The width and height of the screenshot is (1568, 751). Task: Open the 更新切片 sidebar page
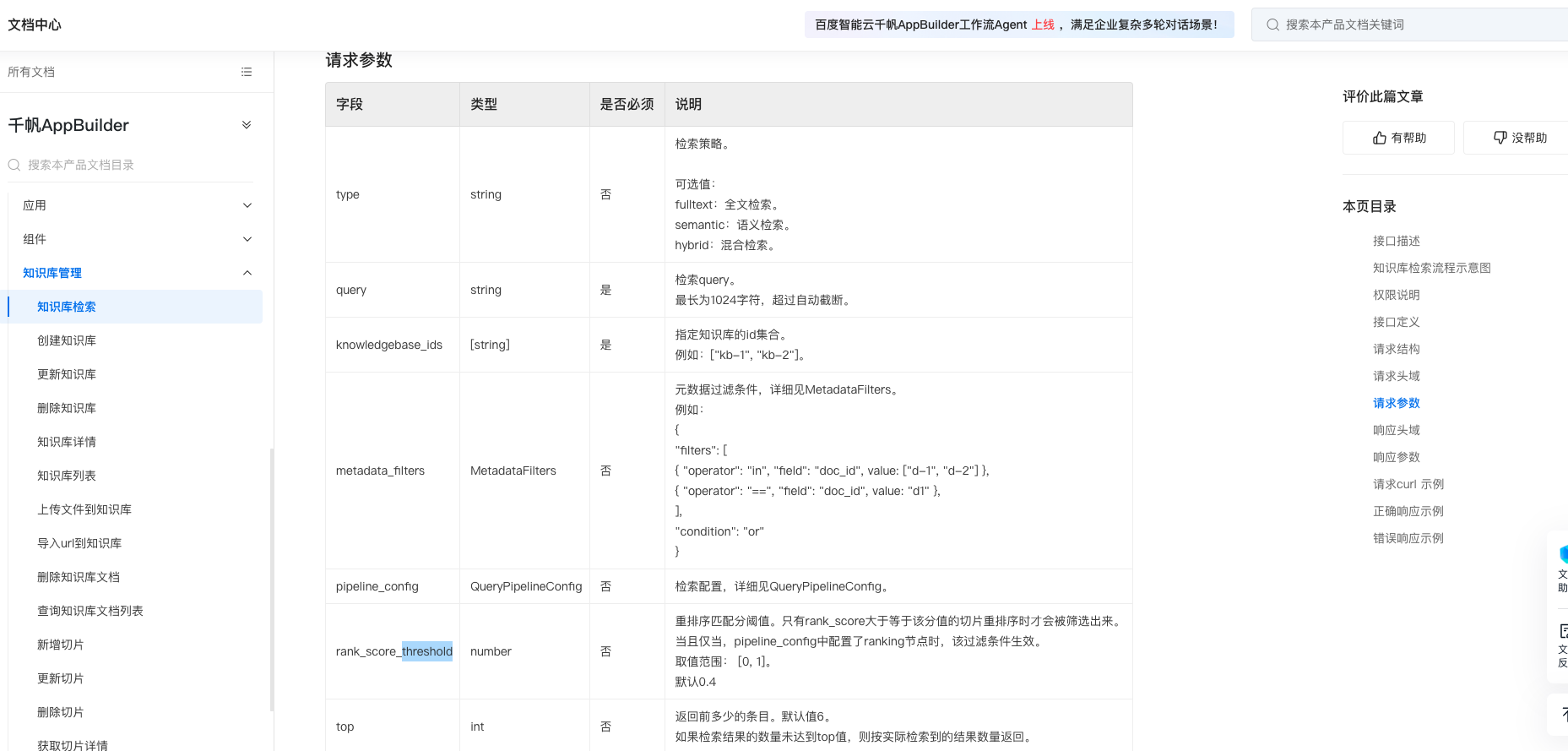click(x=61, y=678)
